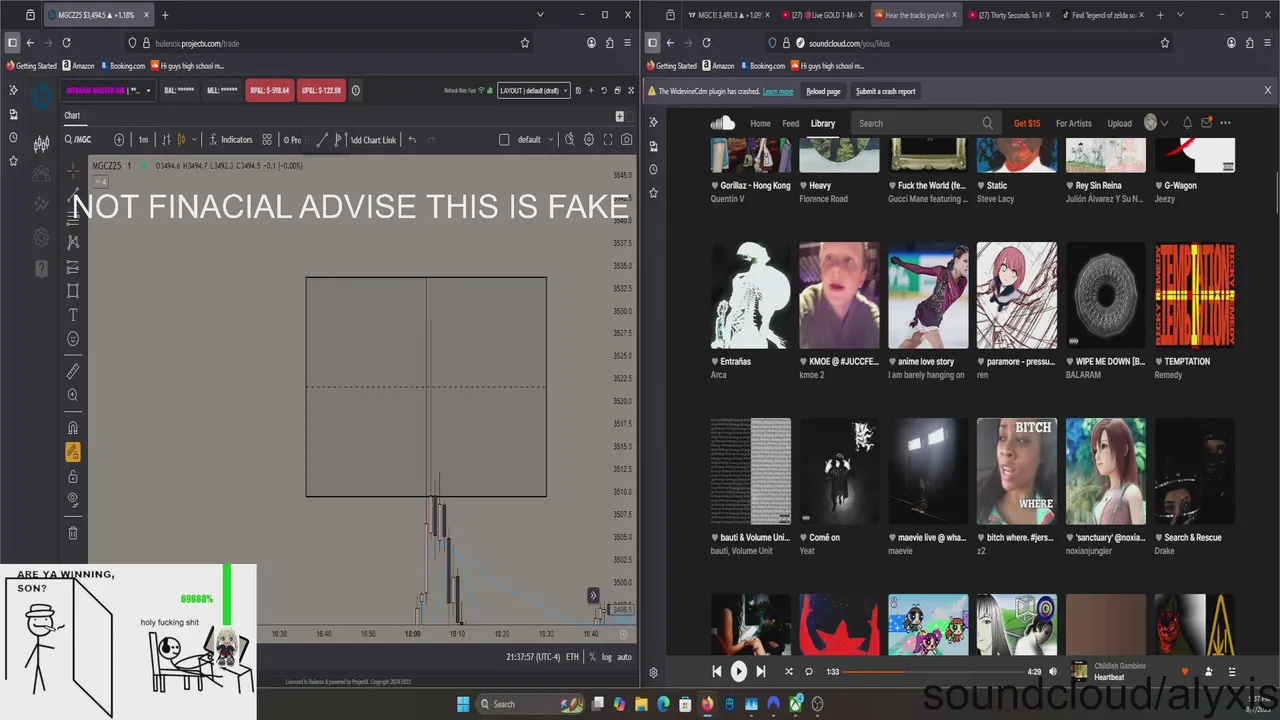
Task: Toggle the auto scale option
Action: pos(624,657)
